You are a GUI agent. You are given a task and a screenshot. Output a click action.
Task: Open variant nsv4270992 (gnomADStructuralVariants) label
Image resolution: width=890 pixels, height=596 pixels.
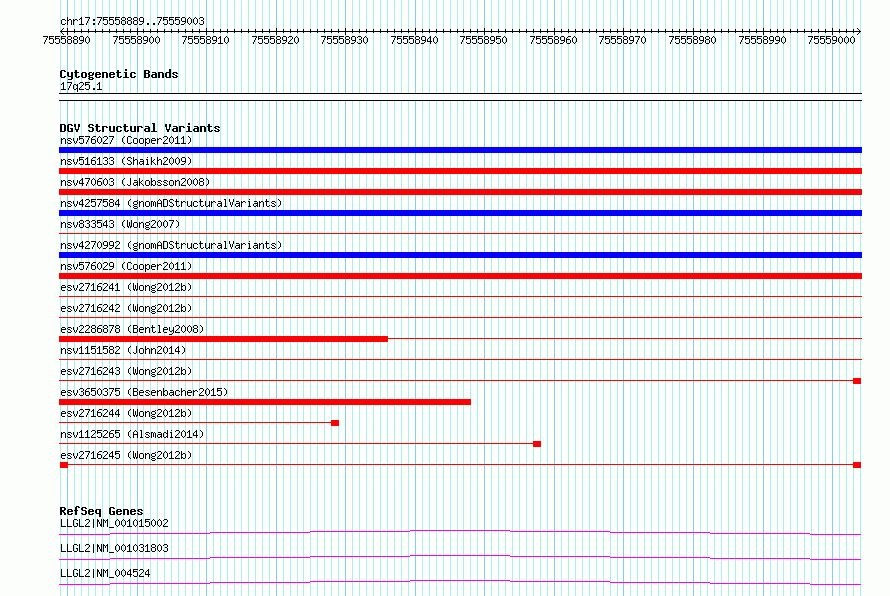pyautogui.click(x=171, y=245)
